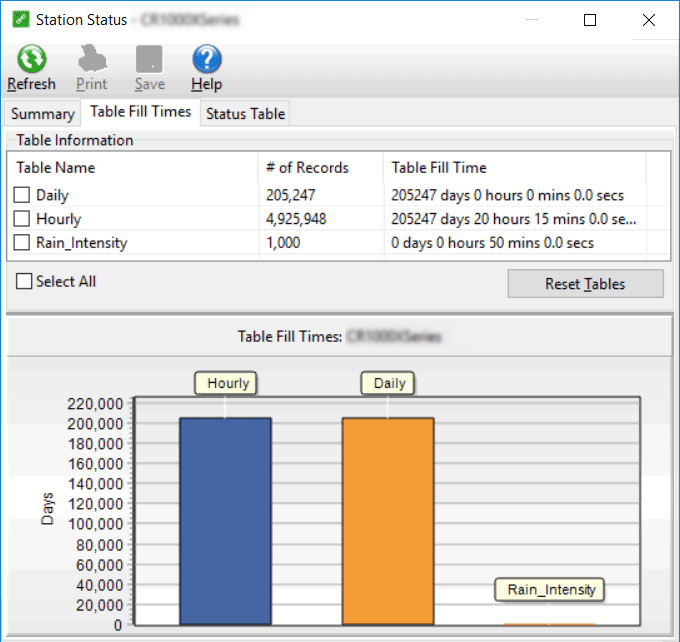The width and height of the screenshot is (680, 642).
Task: Open Help with the question mark icon
Action: click(x=207, y=59)
